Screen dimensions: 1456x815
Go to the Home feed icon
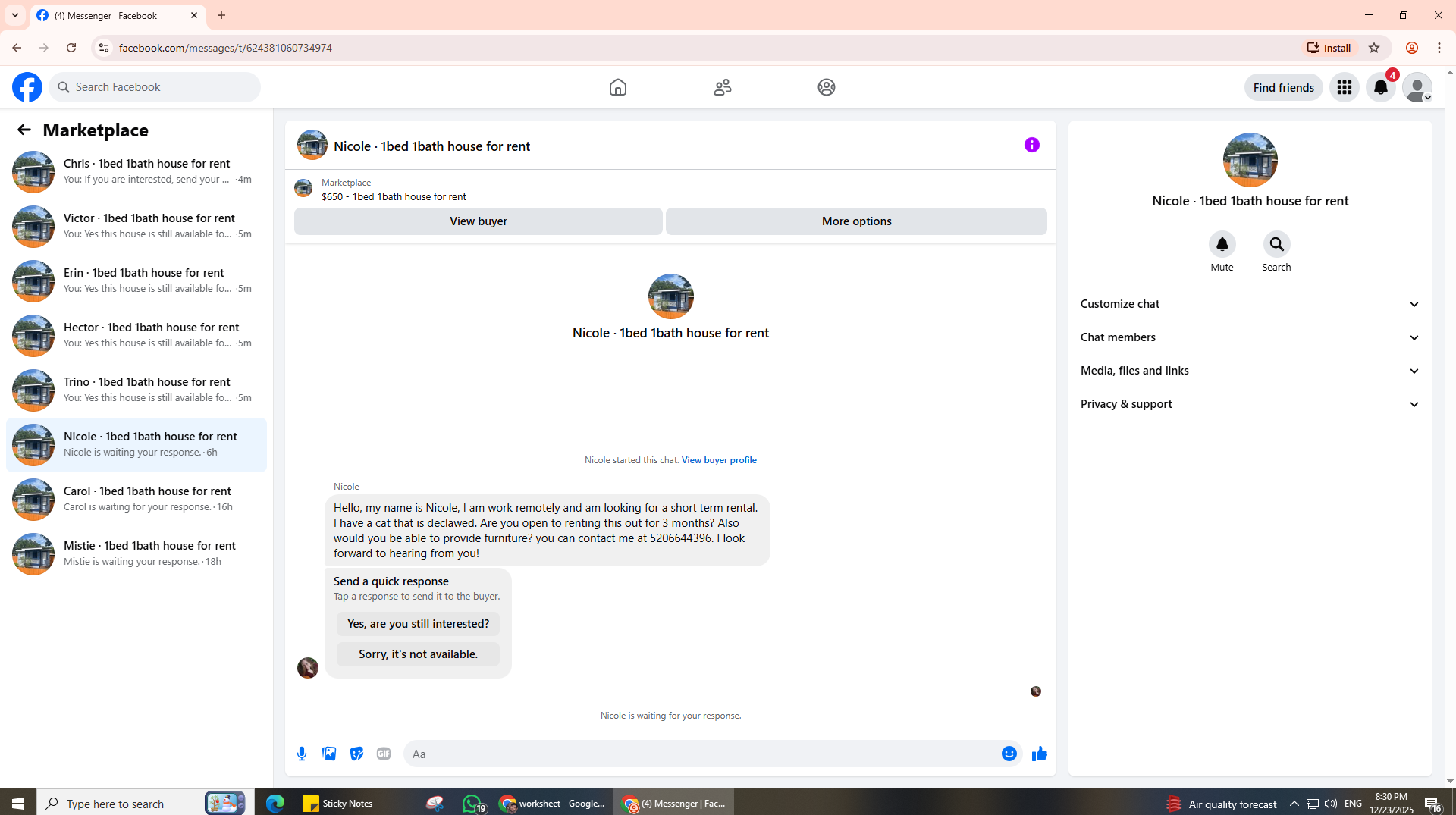pos(618,87)
